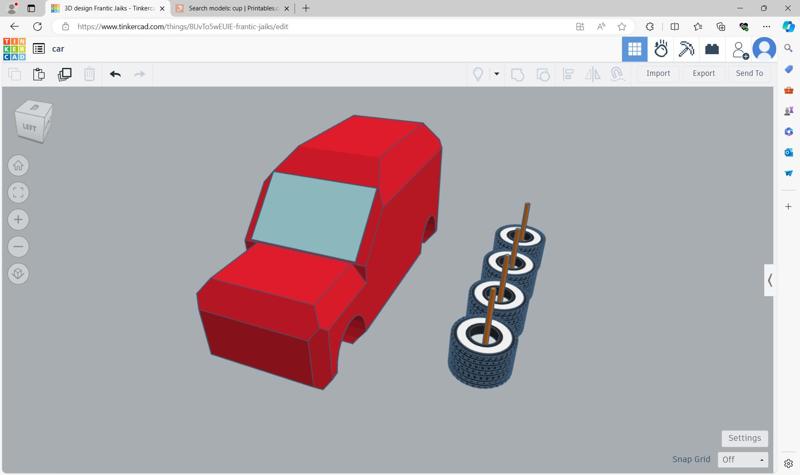
Task: Expand the visibility options dropdown arrow
Action: [496, 74]
